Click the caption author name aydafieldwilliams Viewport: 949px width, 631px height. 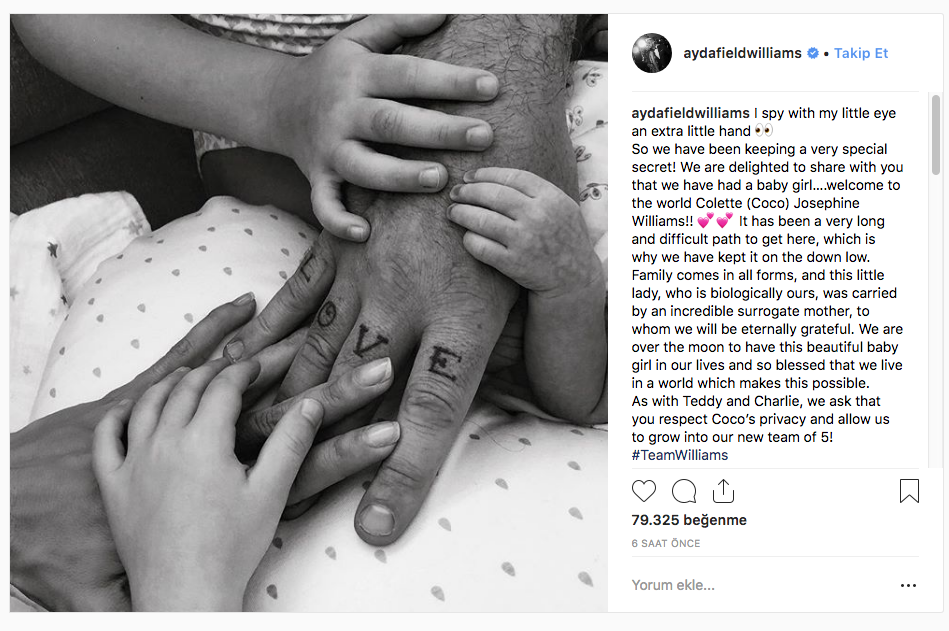pyautogui.click(x=690, y=113)
